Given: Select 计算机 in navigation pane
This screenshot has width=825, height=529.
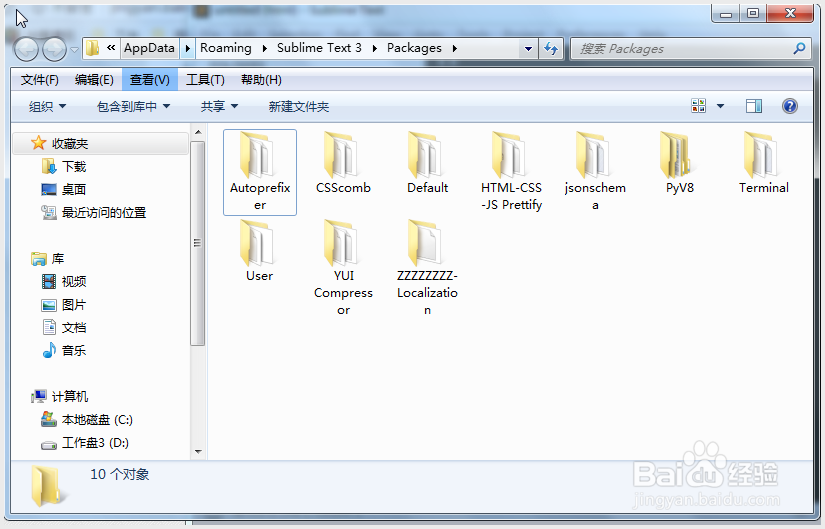Looking at the screenshot, I should coord(59,396).
